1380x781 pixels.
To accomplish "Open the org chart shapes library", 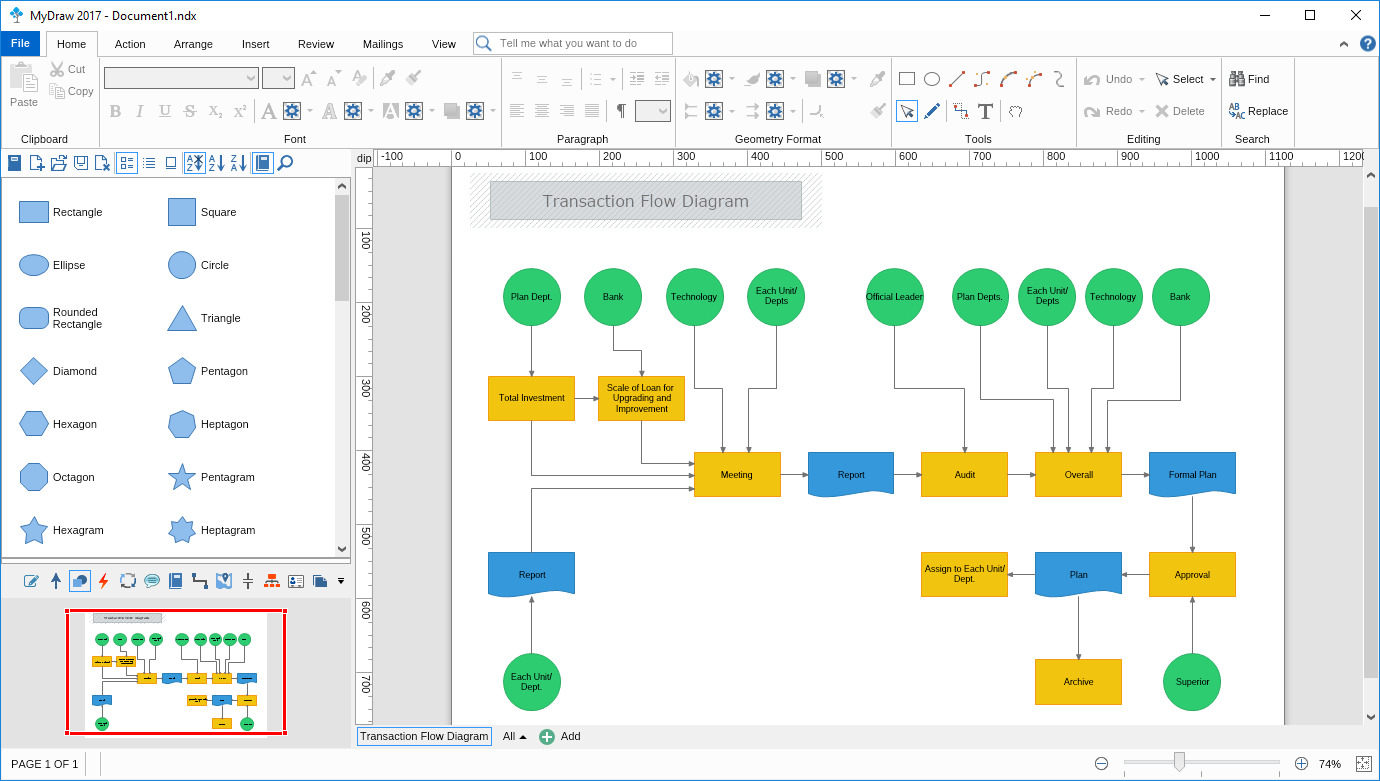I will pos(271,581).
